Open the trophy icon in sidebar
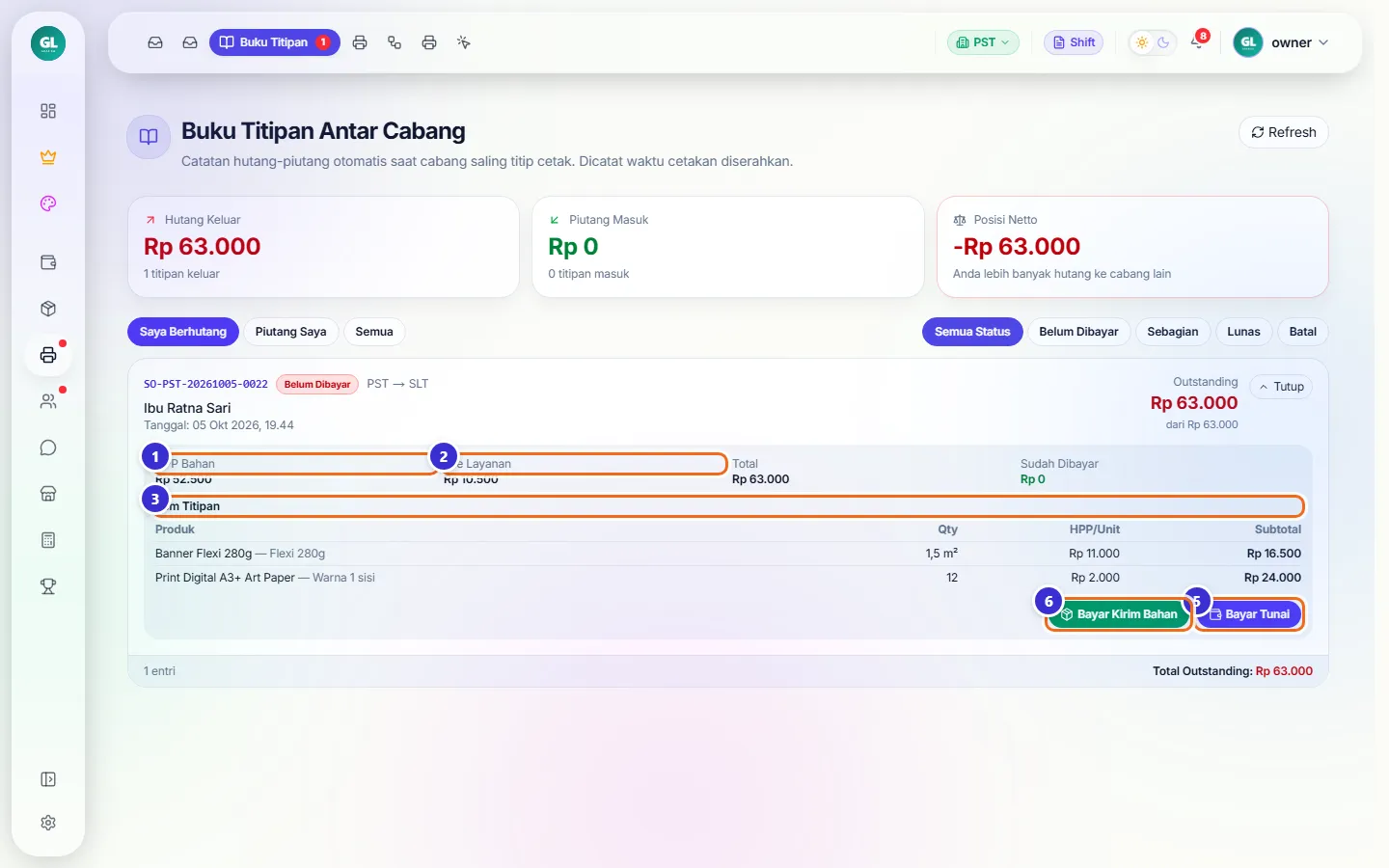Image resolution: width=1389 pixels, height=868 pixels. click(48, 586)
